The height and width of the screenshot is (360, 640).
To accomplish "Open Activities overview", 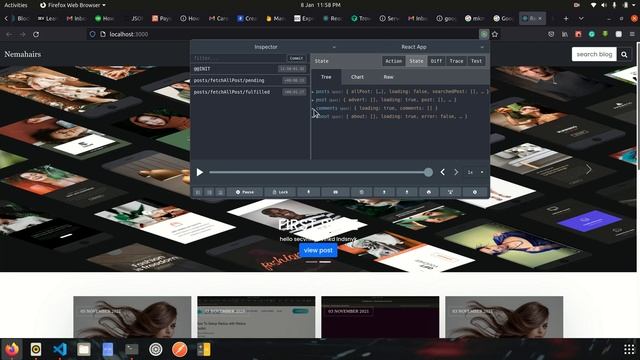I will (x=16, y=5).
